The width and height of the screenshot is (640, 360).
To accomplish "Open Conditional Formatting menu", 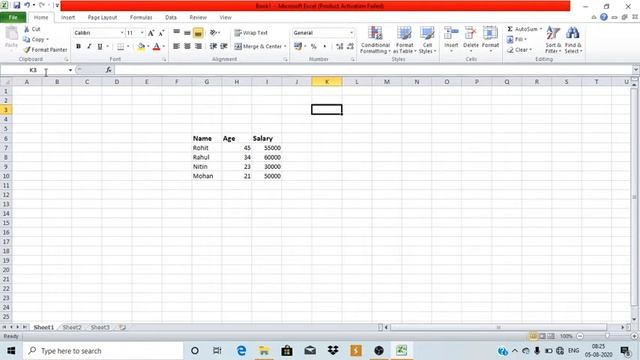I will coord(375,40).
